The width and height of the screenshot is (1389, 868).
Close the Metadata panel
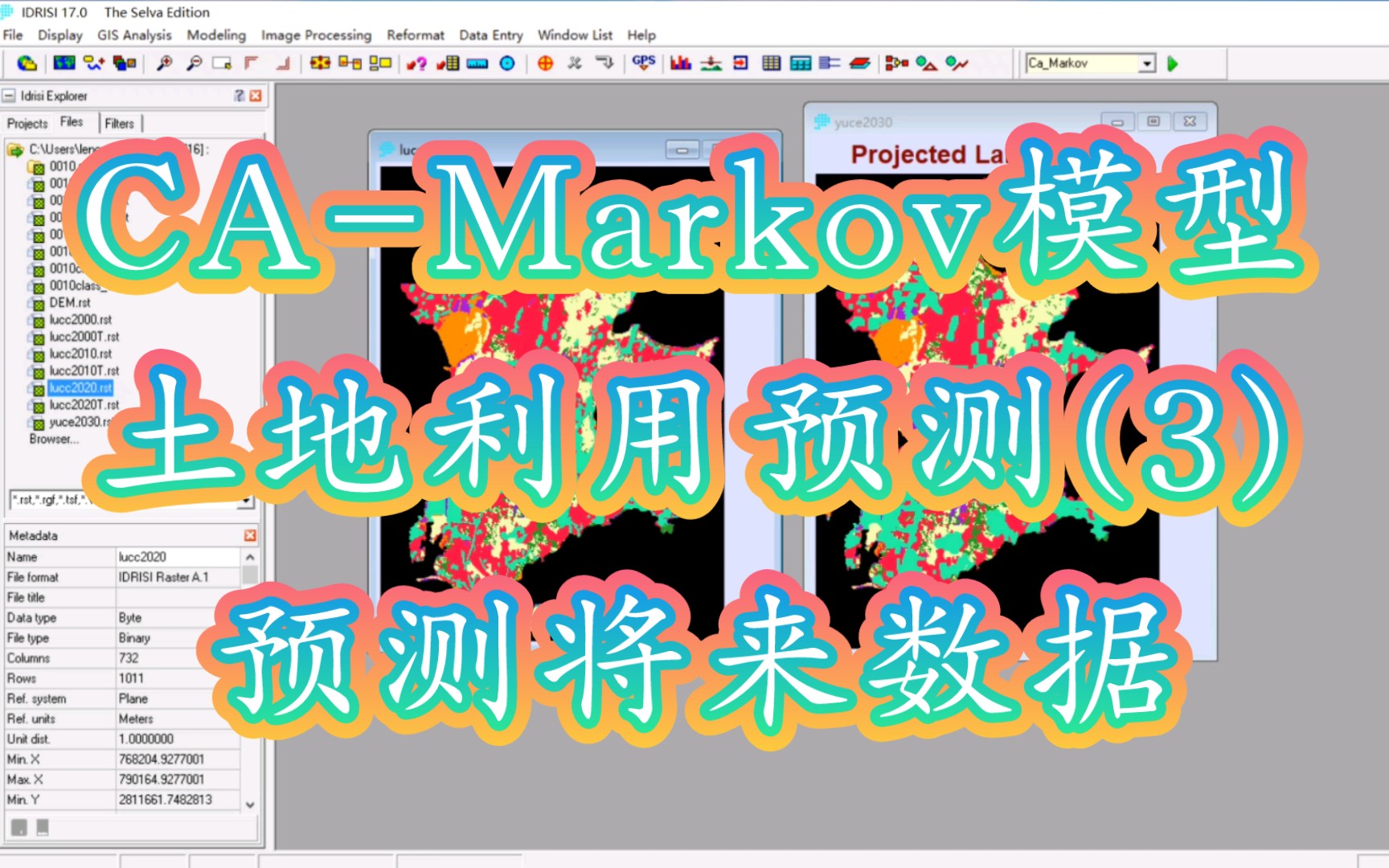(250, 535)
